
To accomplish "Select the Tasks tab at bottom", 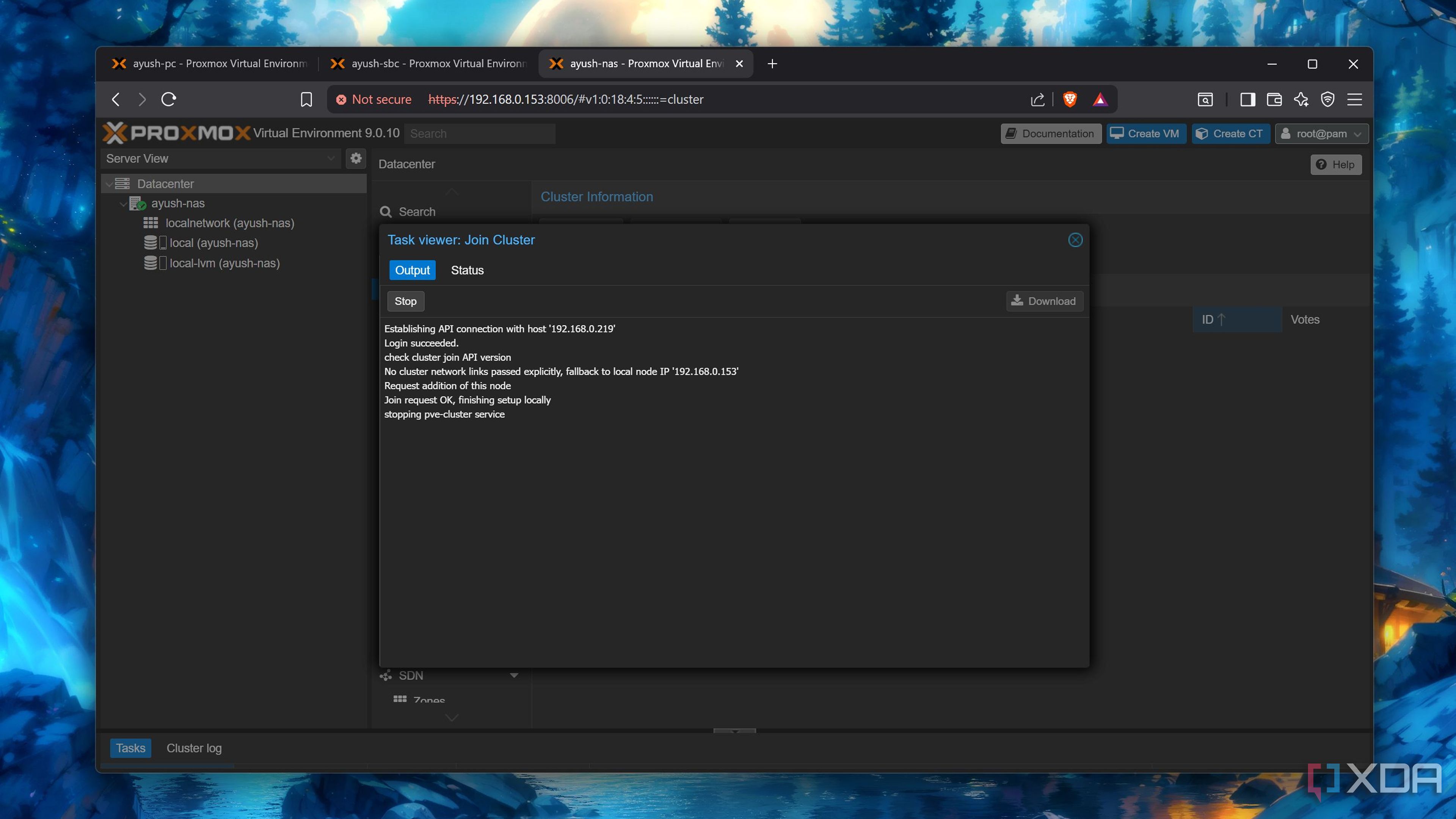I will click(x=130, y=748).
